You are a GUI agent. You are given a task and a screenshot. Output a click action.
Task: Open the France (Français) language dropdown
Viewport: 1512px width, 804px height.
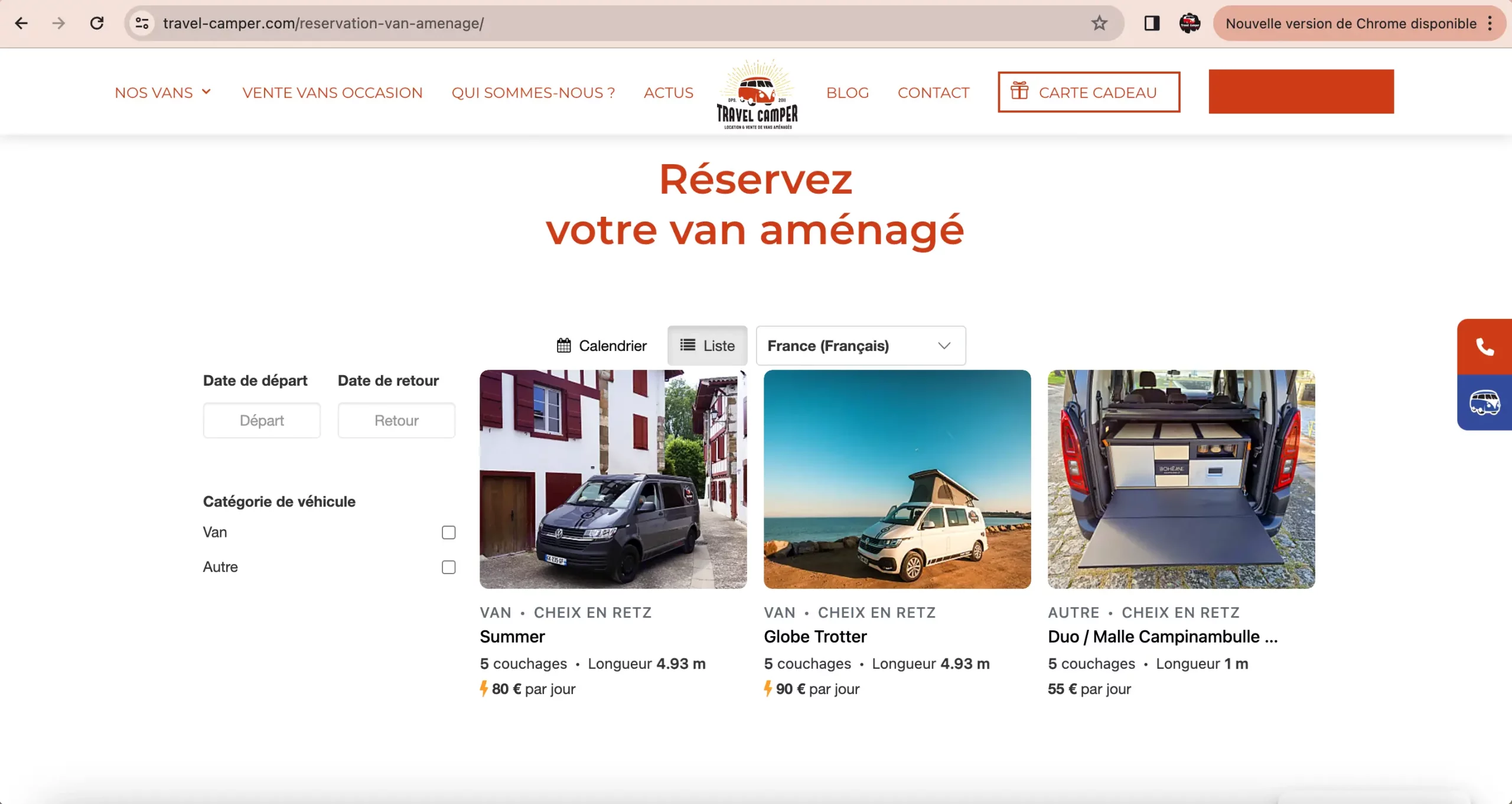coord(860,346)
